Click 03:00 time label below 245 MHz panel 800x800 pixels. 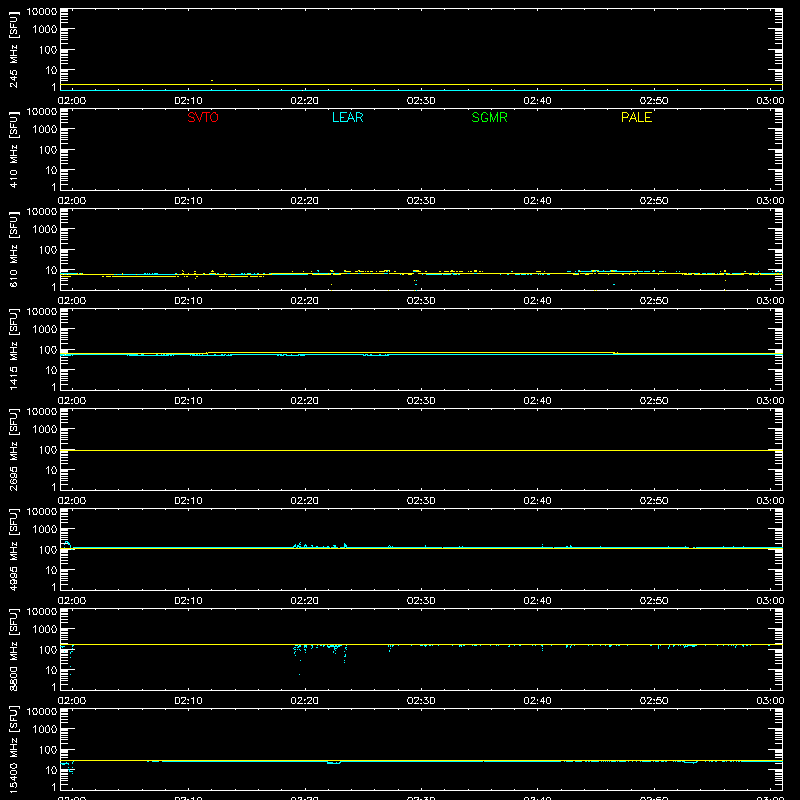tap(770, 101)
